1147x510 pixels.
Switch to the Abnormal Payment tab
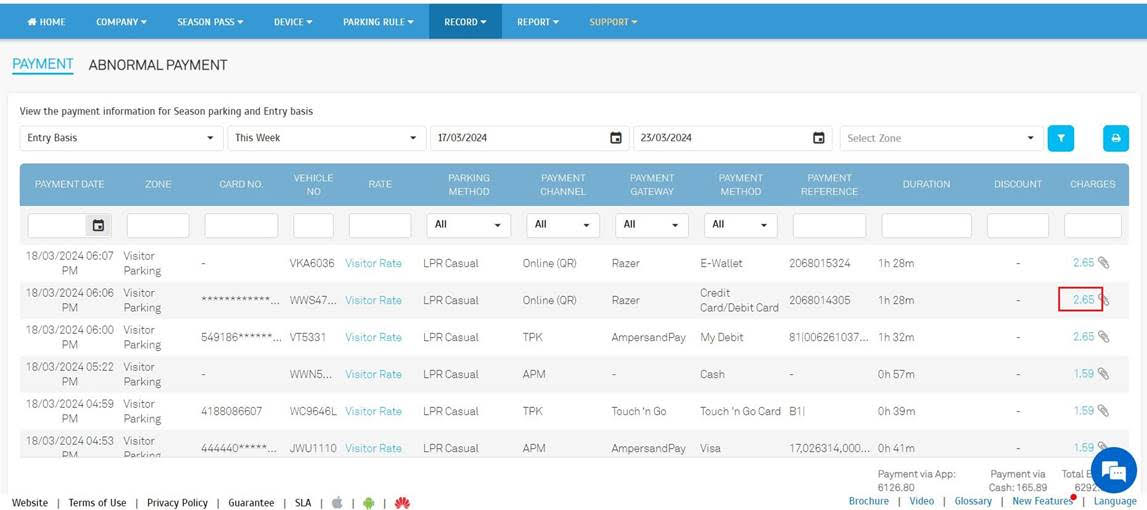click(158, 65)
